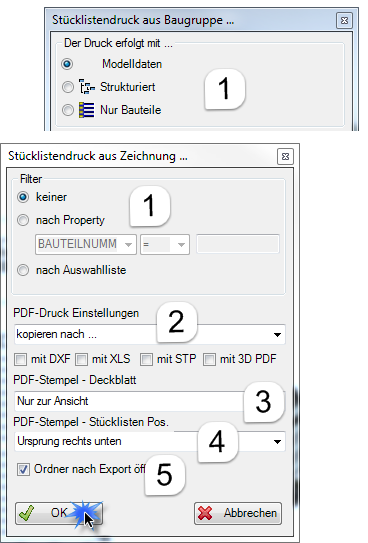Click the green checkmark on OK
368x543 pixels.
pyautogui.click(x=27, y=513)
